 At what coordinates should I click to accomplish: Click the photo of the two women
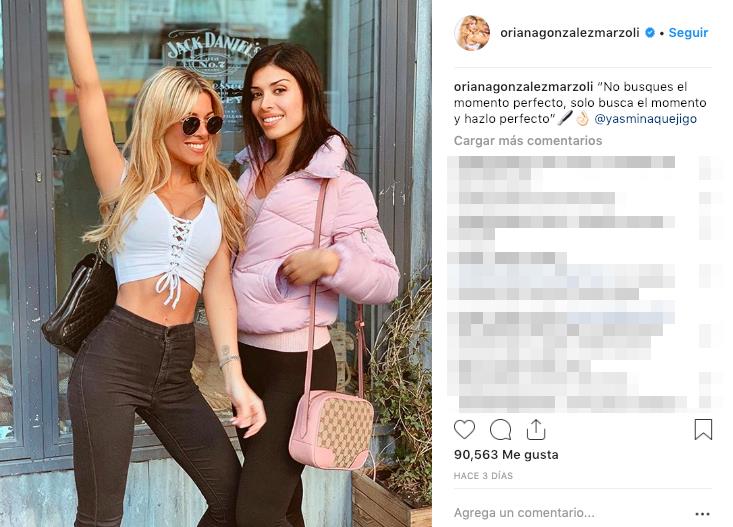[216, 263]
